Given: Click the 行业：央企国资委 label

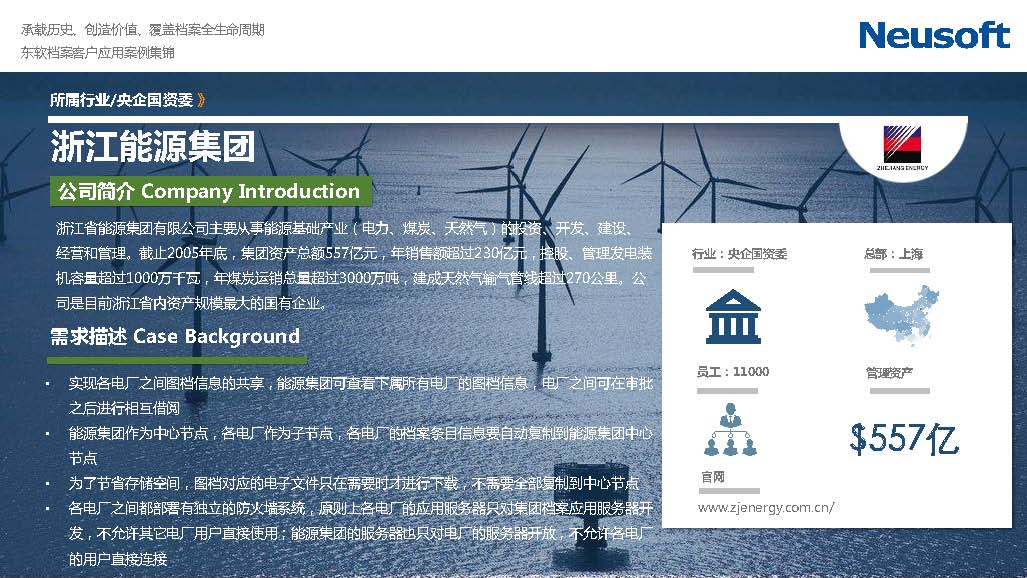Looking at the screenshot, I should click(739, 254).
